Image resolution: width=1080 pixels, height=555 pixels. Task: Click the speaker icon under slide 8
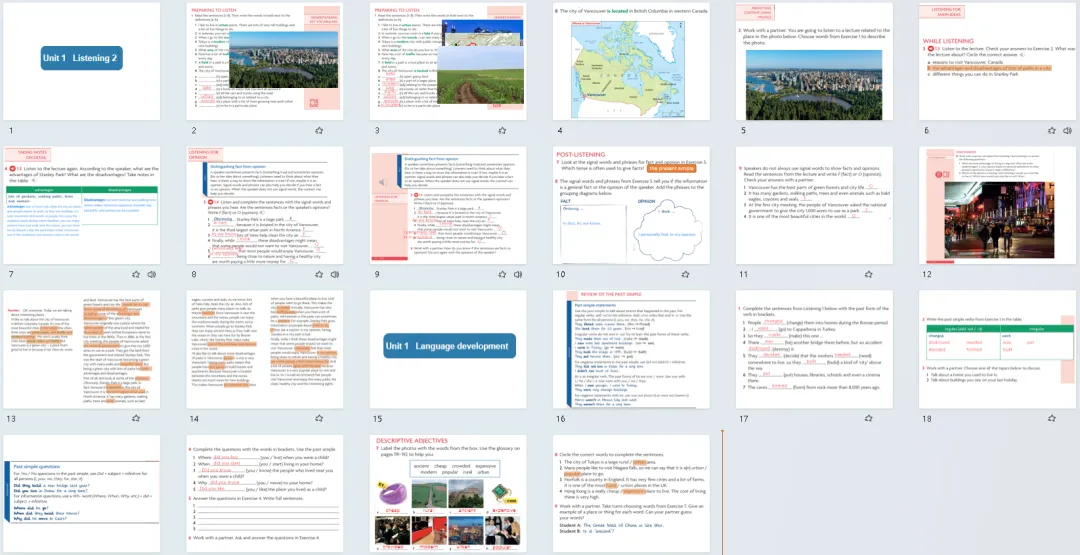335,274
